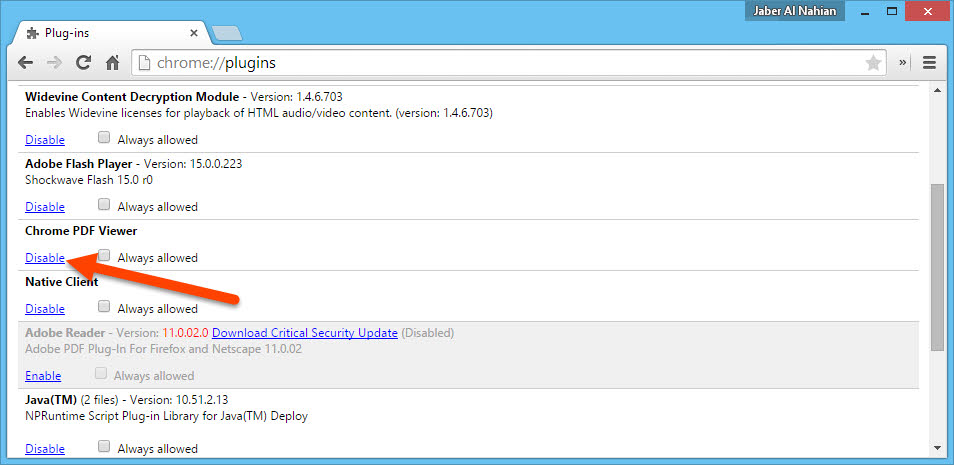This screenshot has width=954, height=465.
Task: Check Always allowed for Widevine Content Decryption Module
Action: [x=104, y=139]
